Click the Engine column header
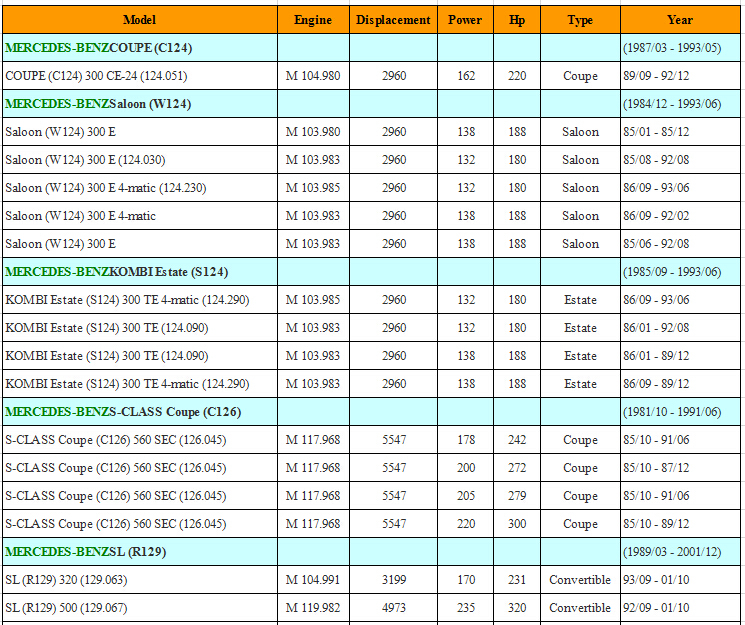The height and width of the screenshot is (625, 745). (313, 20)
